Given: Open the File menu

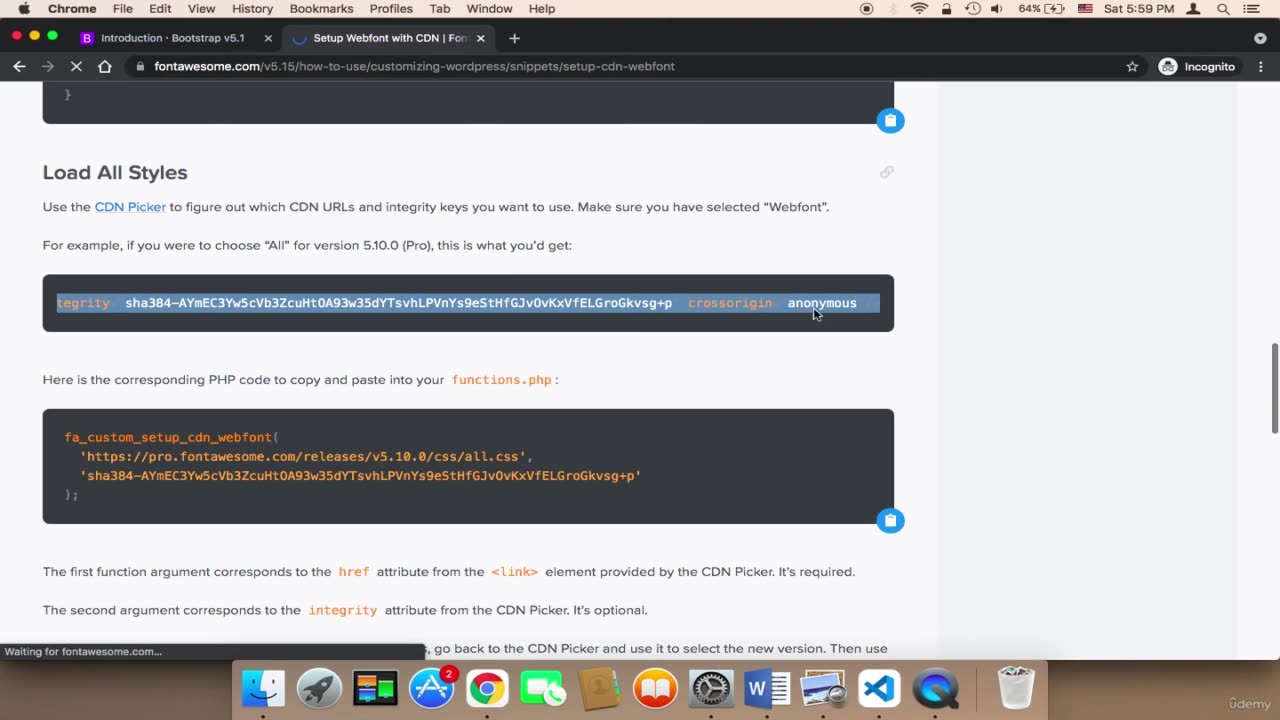Looking at the screenshot, I should [123, 9].
